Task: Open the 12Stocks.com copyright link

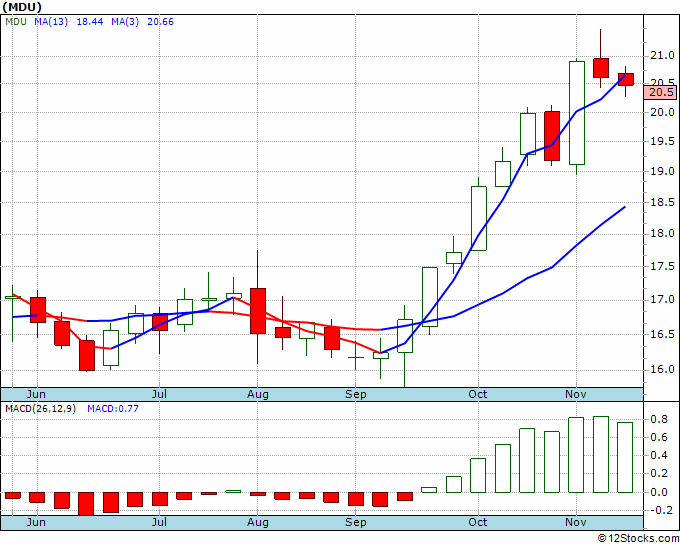Action: tap(638, 538)
